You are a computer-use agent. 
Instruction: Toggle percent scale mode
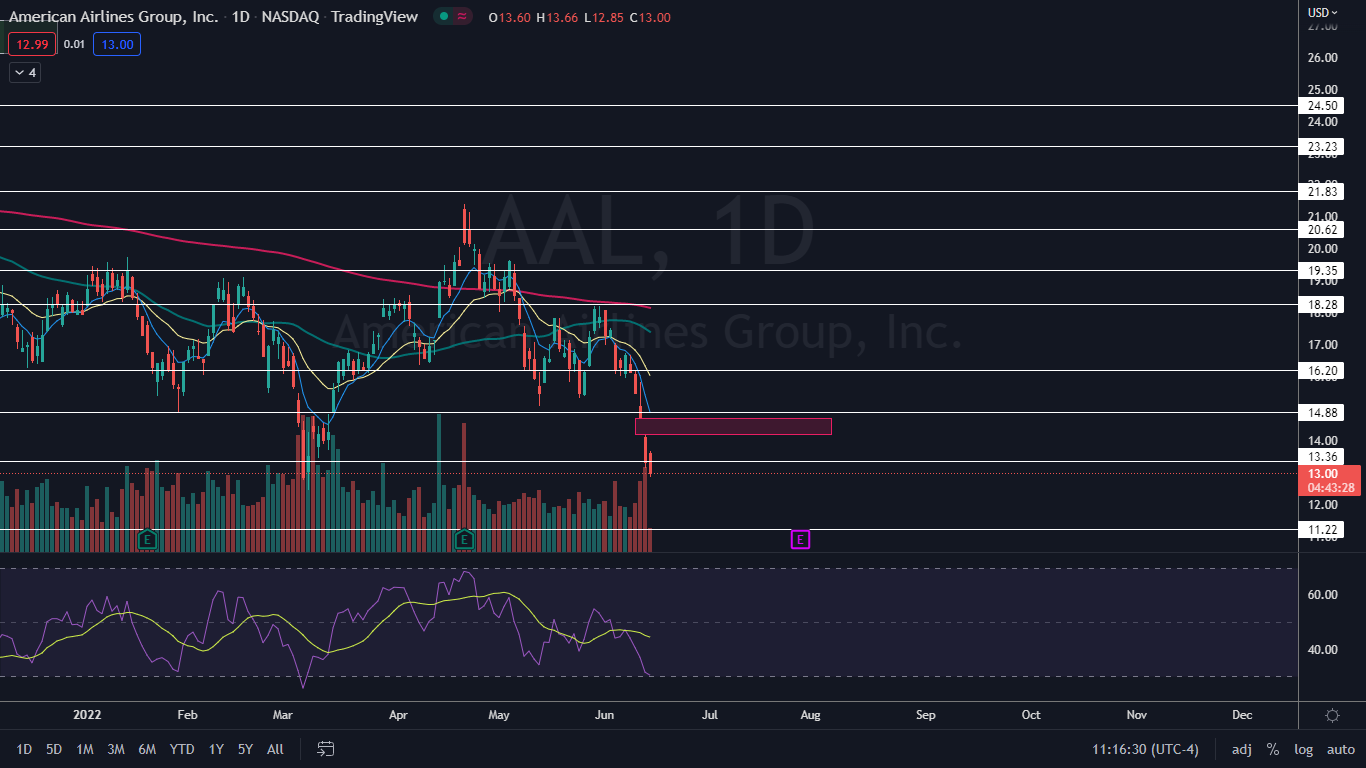click(x=1273, y=749)
